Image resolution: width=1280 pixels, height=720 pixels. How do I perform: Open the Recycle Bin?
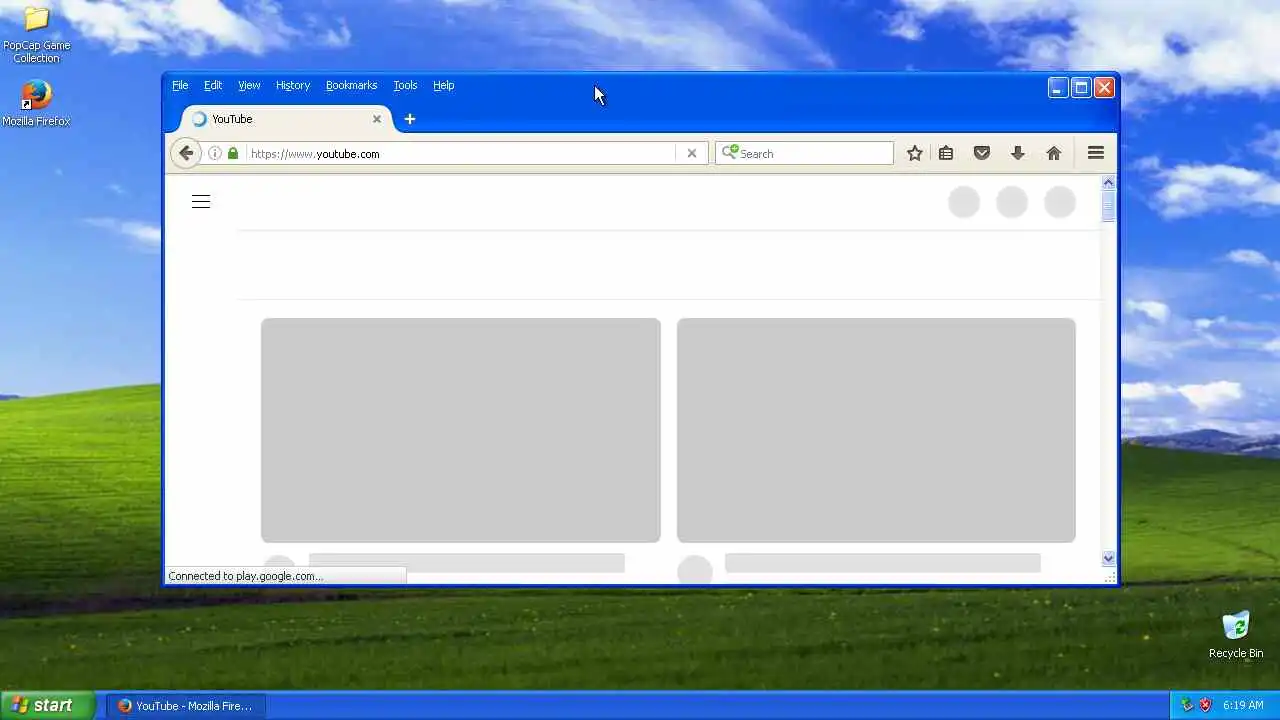pos(1236,634)
